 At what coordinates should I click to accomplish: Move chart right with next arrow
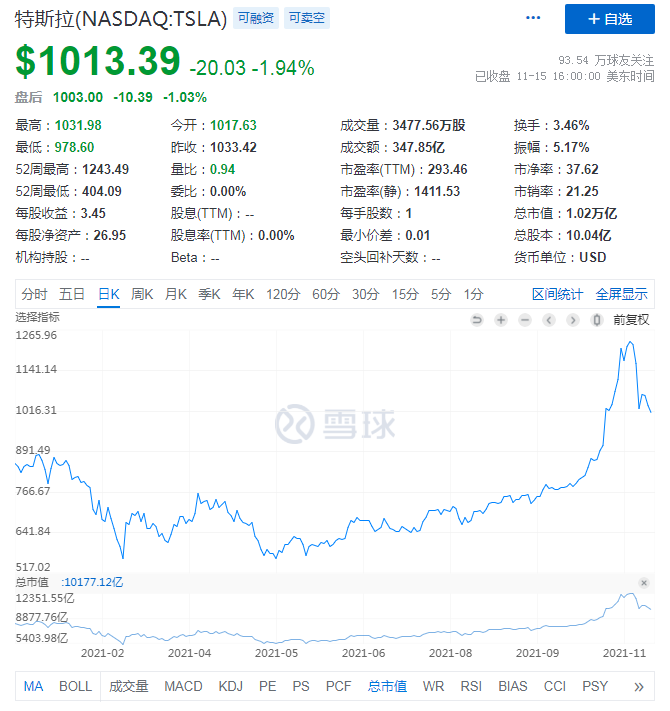pyautogui.click(x=572, y=320)
